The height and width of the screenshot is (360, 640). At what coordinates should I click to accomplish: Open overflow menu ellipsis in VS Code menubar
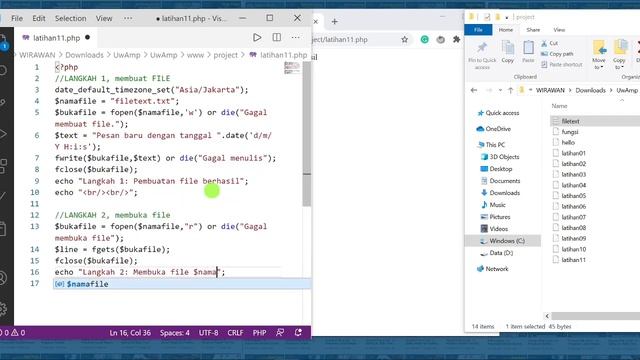click(128, 18)
